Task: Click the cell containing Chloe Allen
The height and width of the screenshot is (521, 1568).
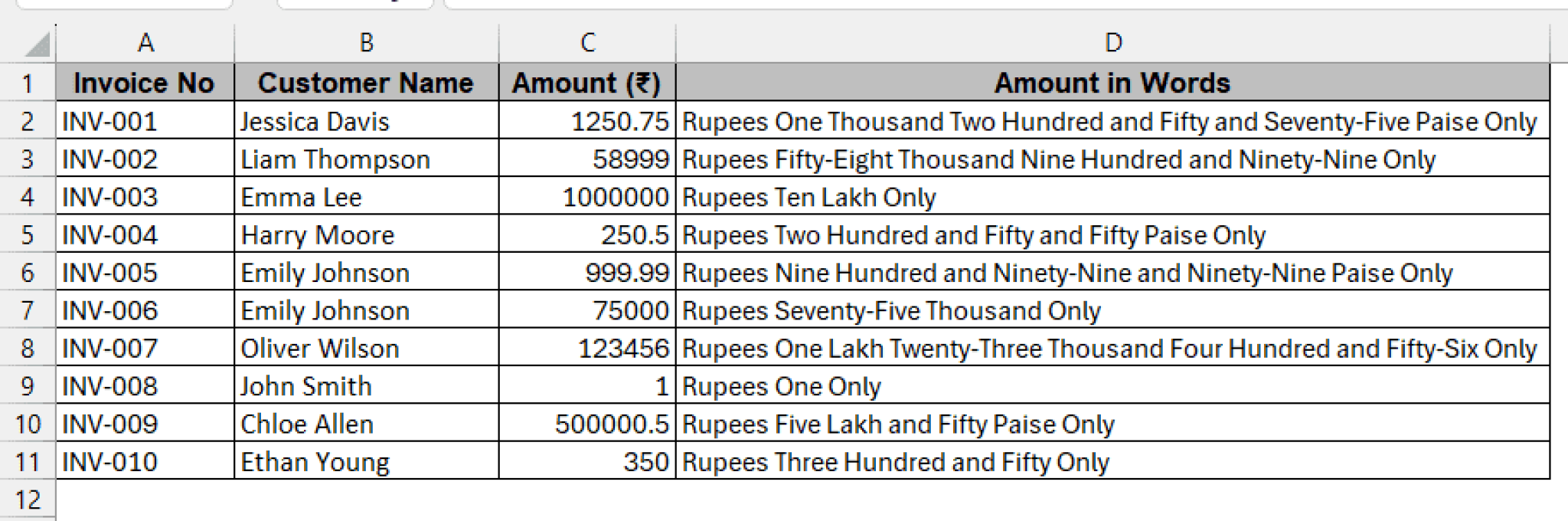Action: pos(366,424)
